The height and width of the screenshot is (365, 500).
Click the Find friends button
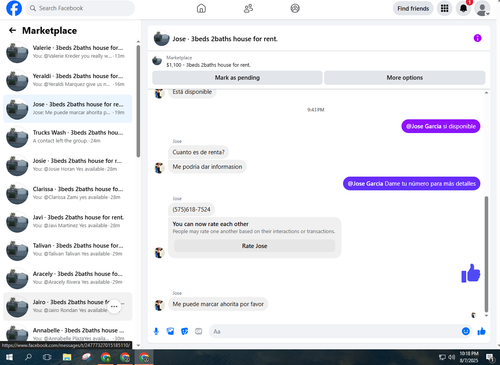point(413,8)
